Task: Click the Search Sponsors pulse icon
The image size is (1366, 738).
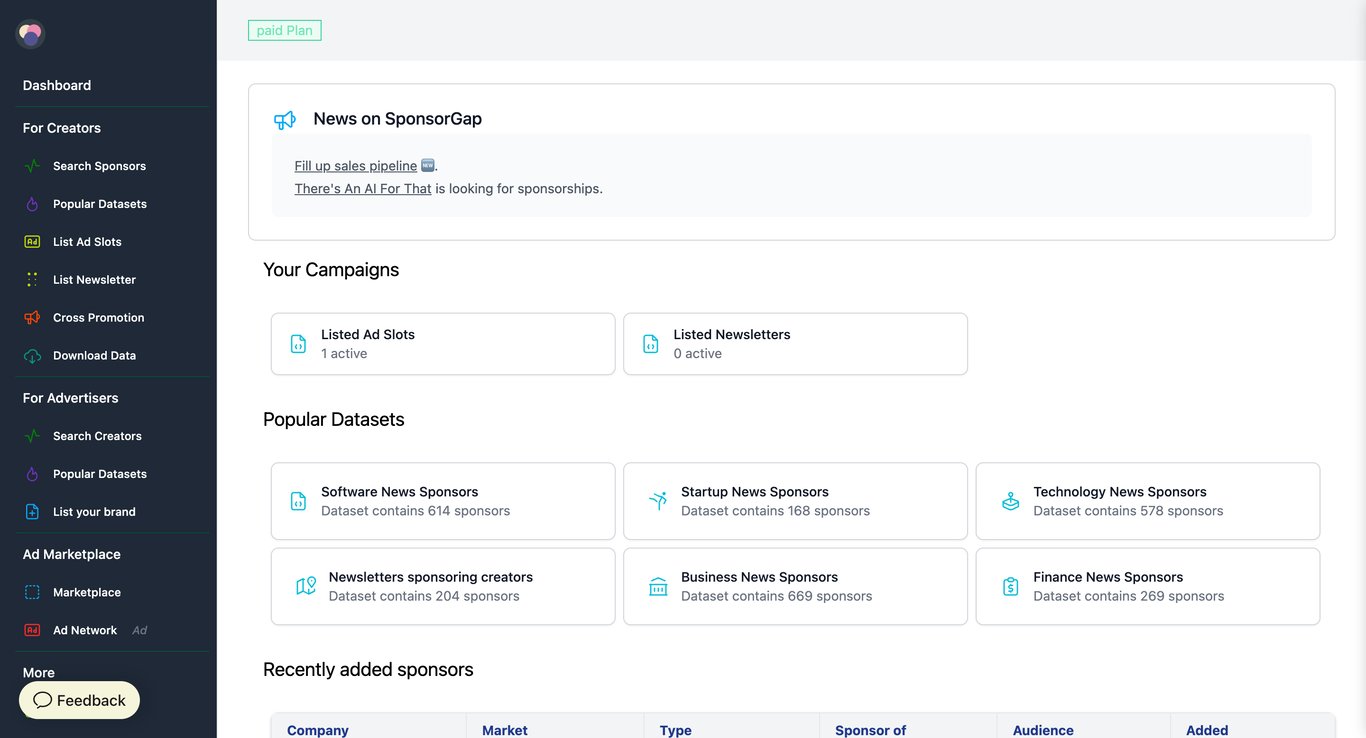Action: tap(32, 166)
